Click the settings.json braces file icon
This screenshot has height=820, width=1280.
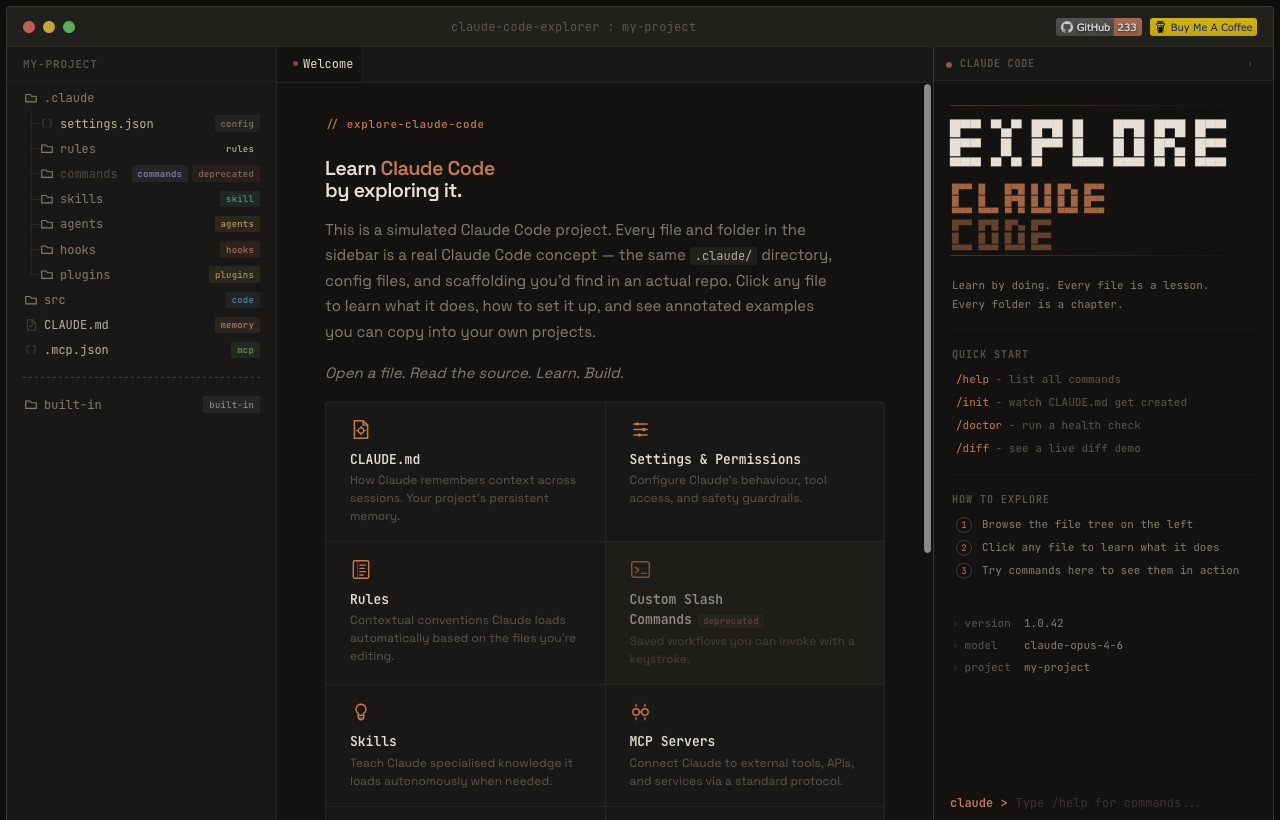coord(46,123)
